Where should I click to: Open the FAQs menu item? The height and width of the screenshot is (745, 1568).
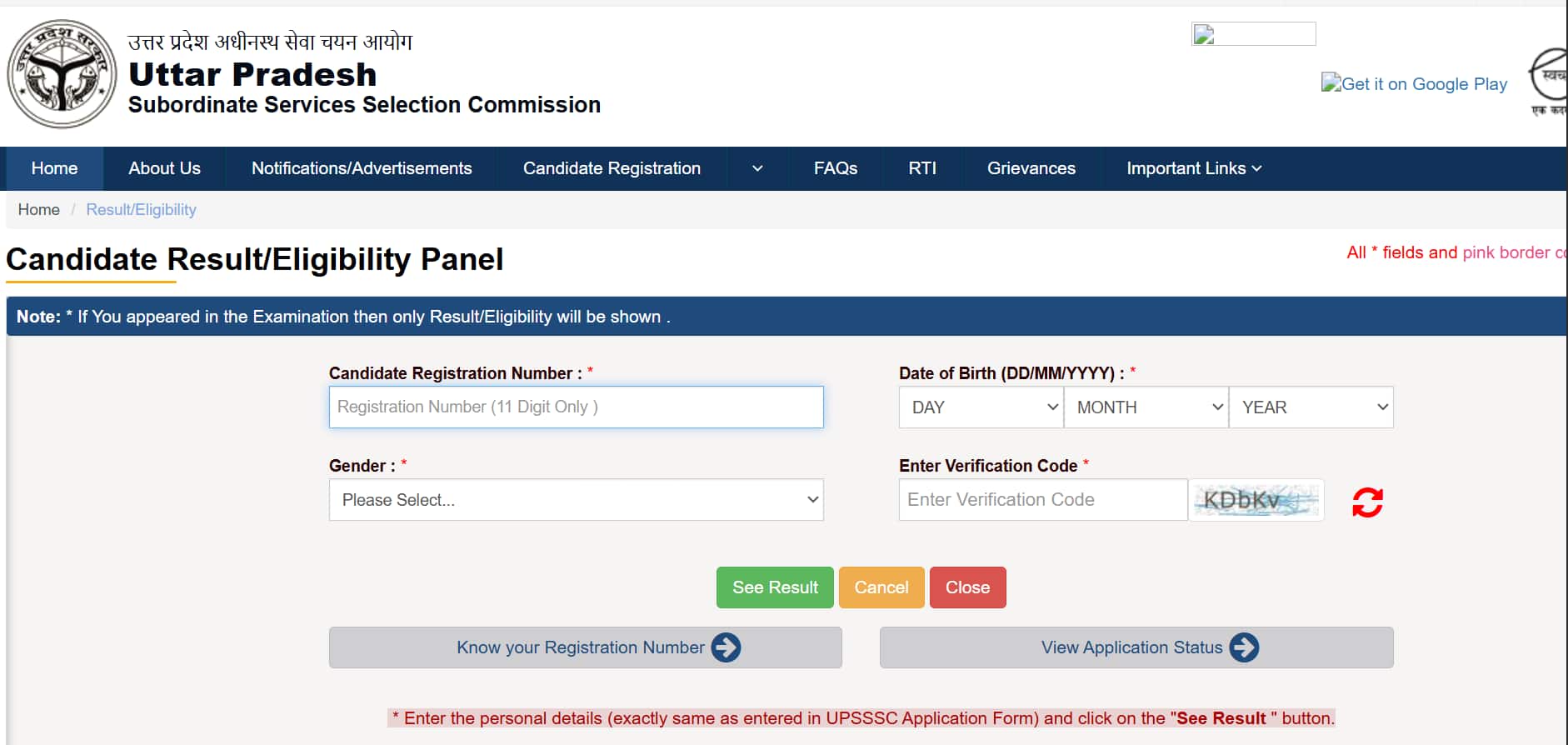(x=835, y=168)
